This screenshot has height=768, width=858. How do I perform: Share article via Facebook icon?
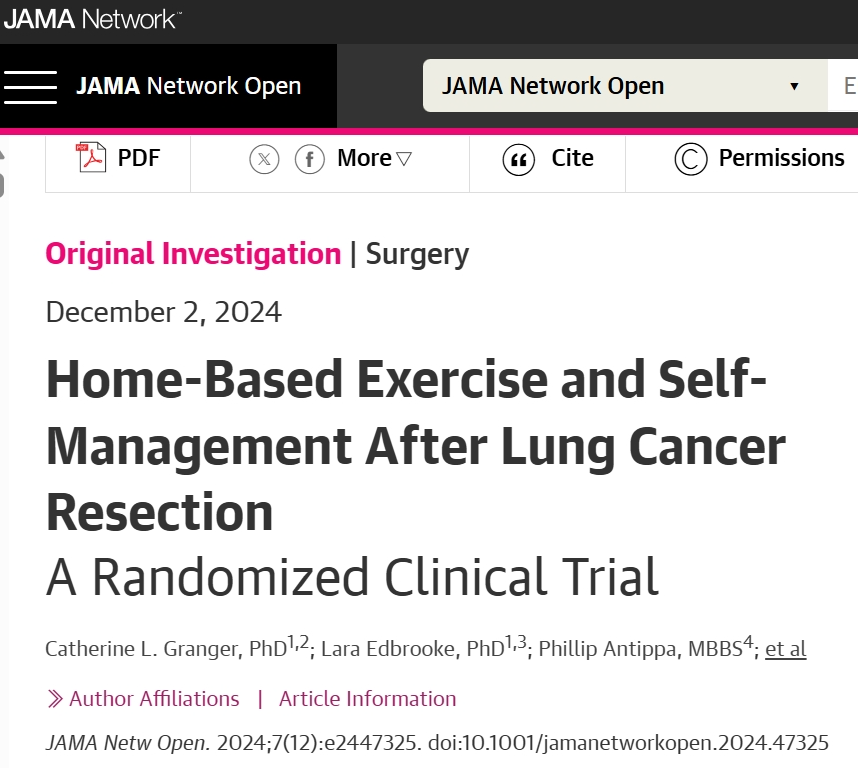(310, 159)
